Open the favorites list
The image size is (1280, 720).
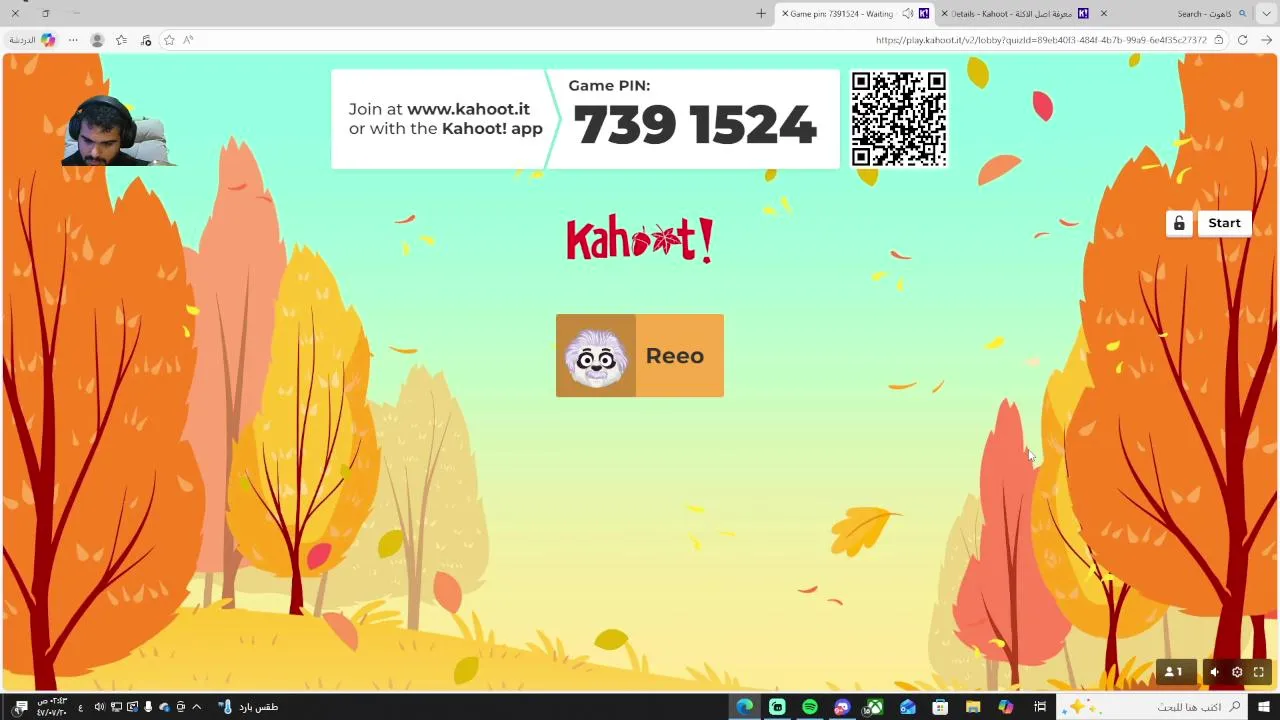click(x=121, y=40)
